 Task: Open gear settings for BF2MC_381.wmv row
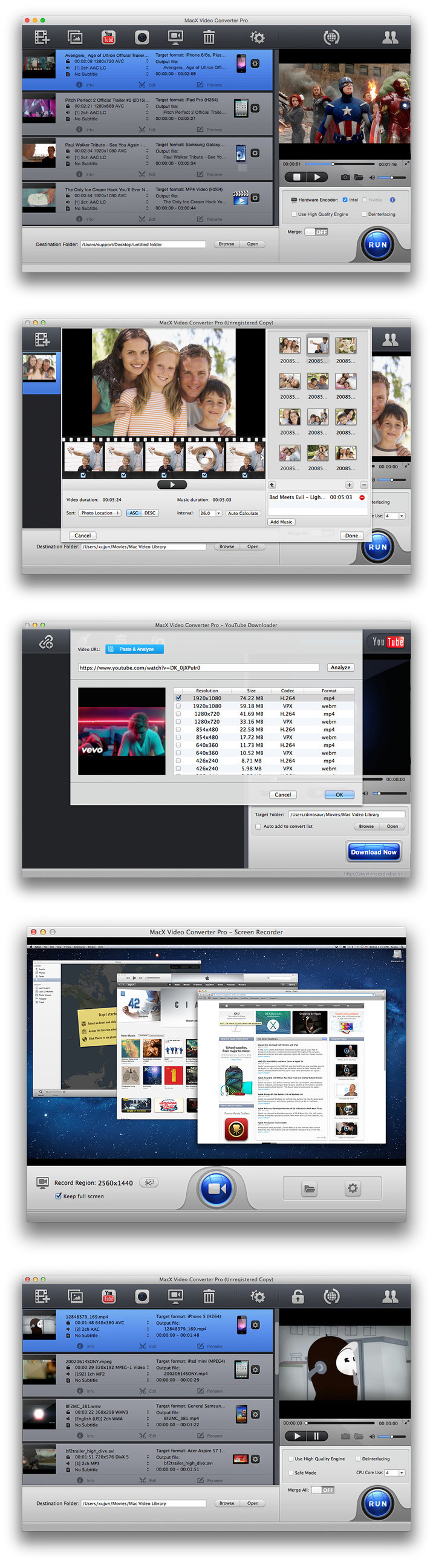click(x=255, y=1415)
